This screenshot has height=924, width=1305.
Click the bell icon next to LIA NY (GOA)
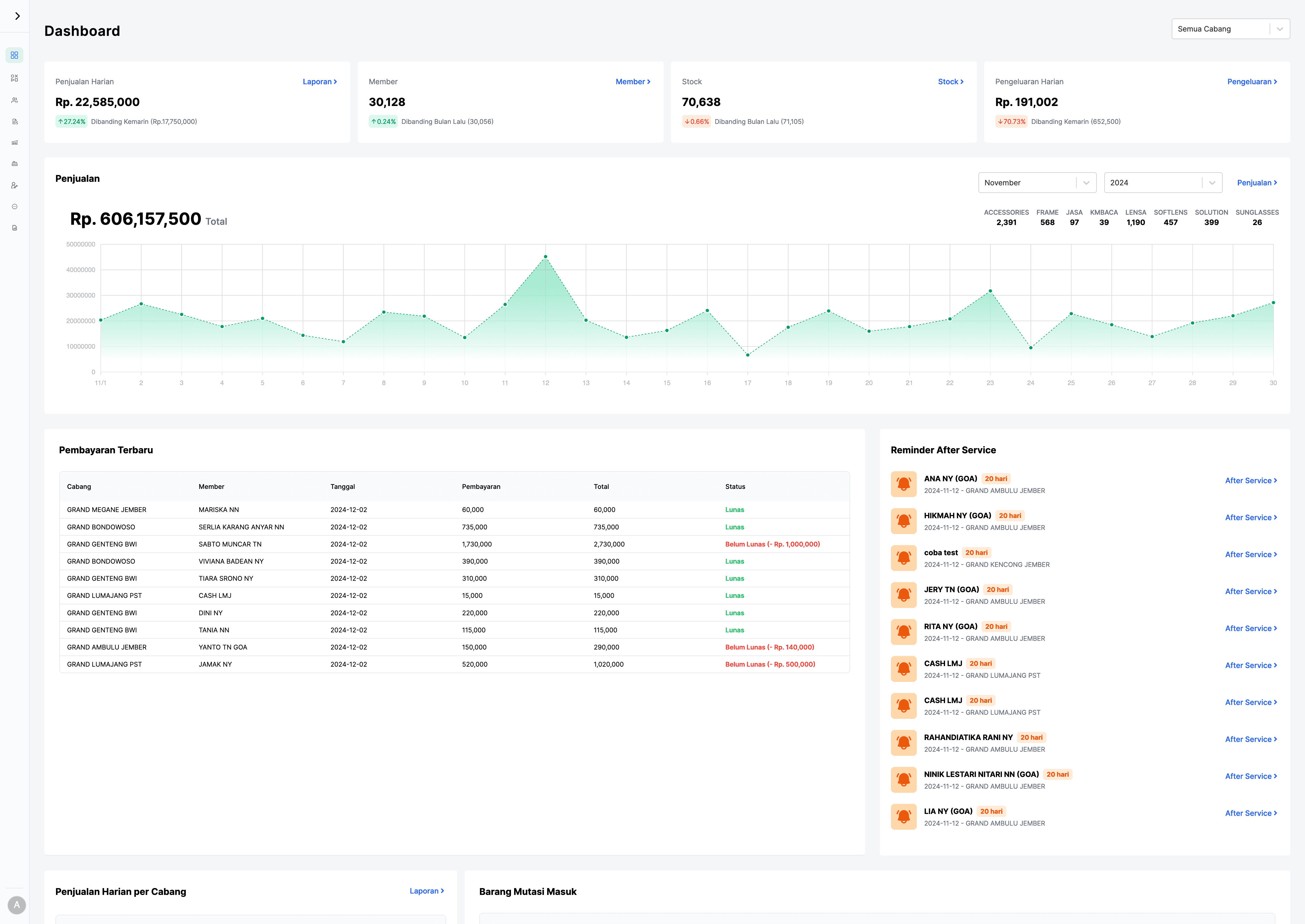(903, 817)
